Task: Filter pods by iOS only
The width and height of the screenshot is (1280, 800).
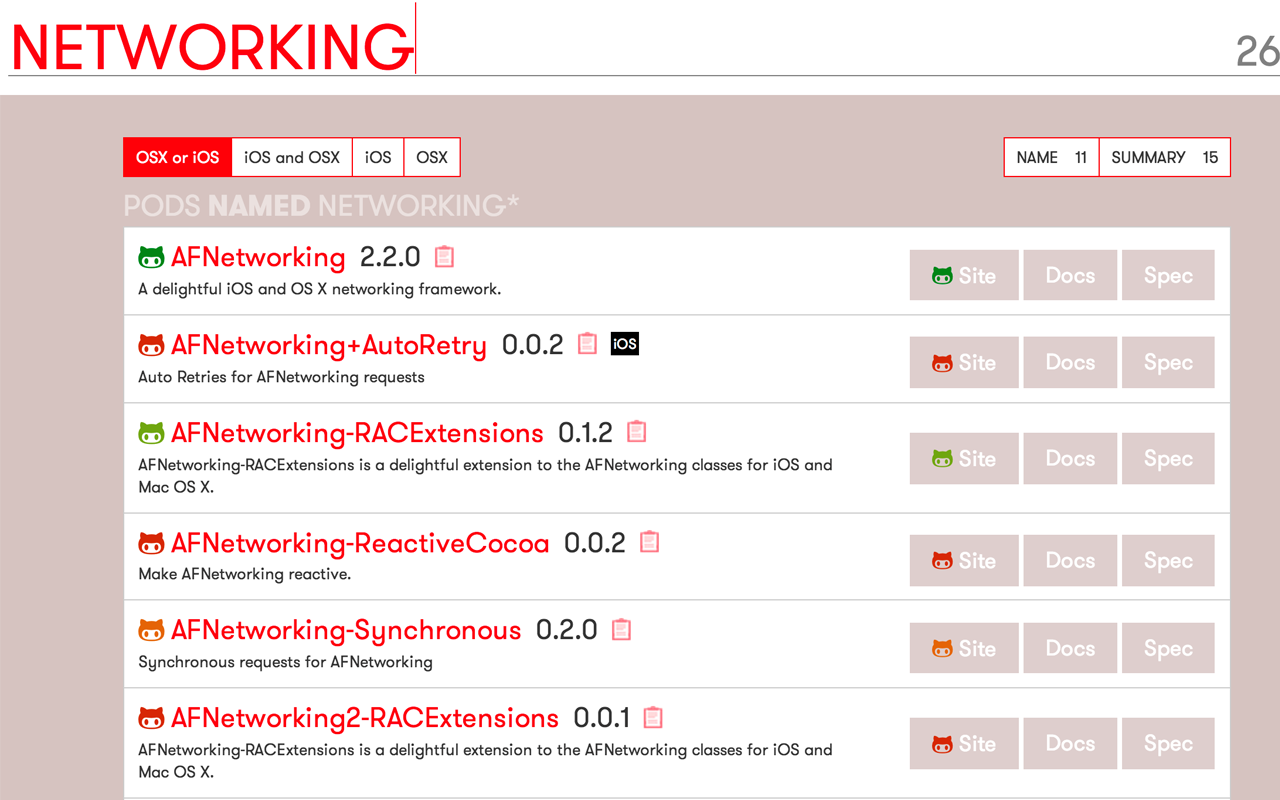Action: point(378,157)
